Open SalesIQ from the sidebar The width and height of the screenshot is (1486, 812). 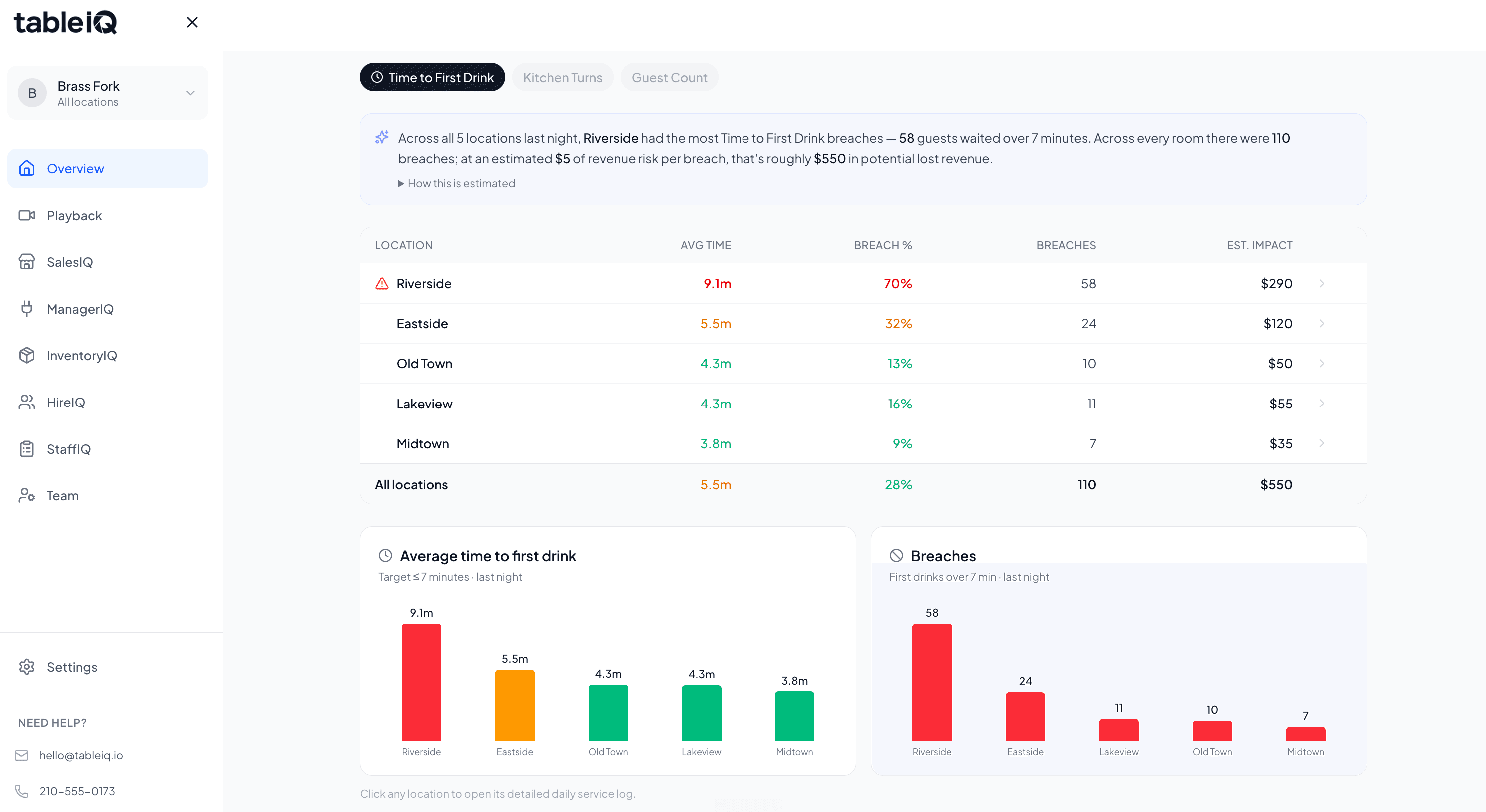[108, 262]
